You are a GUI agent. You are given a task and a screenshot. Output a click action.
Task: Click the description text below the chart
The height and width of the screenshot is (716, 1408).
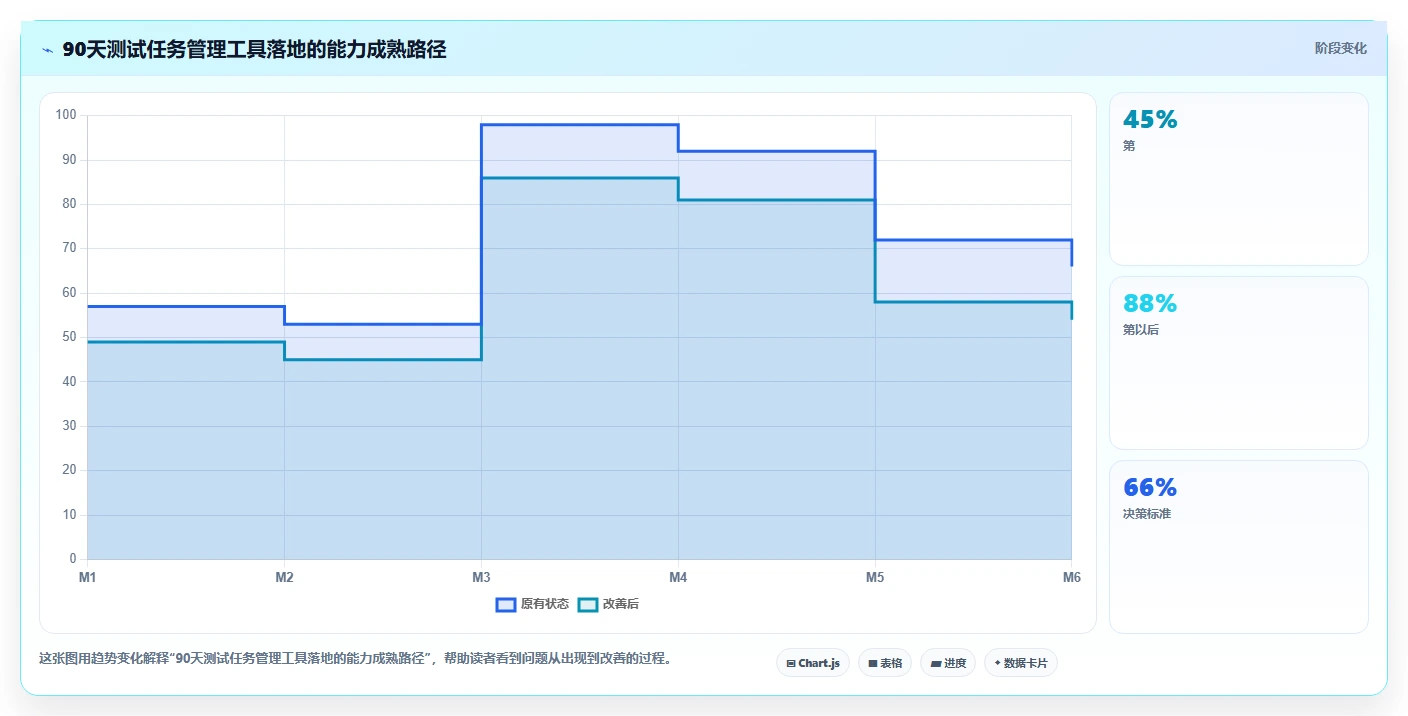point(355,659)
